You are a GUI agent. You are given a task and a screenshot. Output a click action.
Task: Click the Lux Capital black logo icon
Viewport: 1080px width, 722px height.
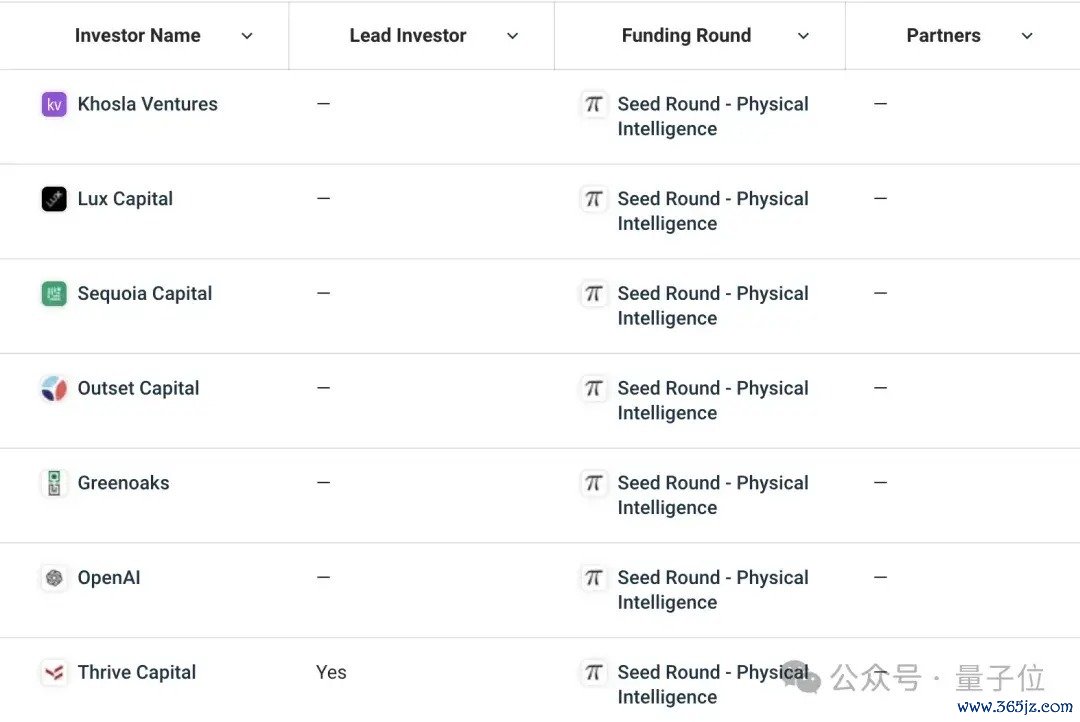click(54, 199)
